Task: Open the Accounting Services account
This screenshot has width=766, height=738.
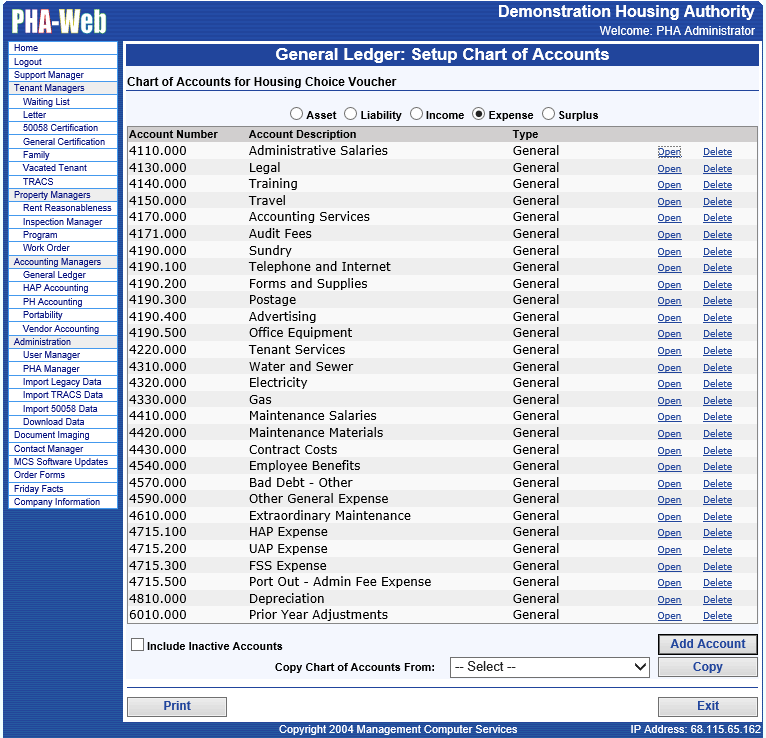Action: click(x=669, y=218)
